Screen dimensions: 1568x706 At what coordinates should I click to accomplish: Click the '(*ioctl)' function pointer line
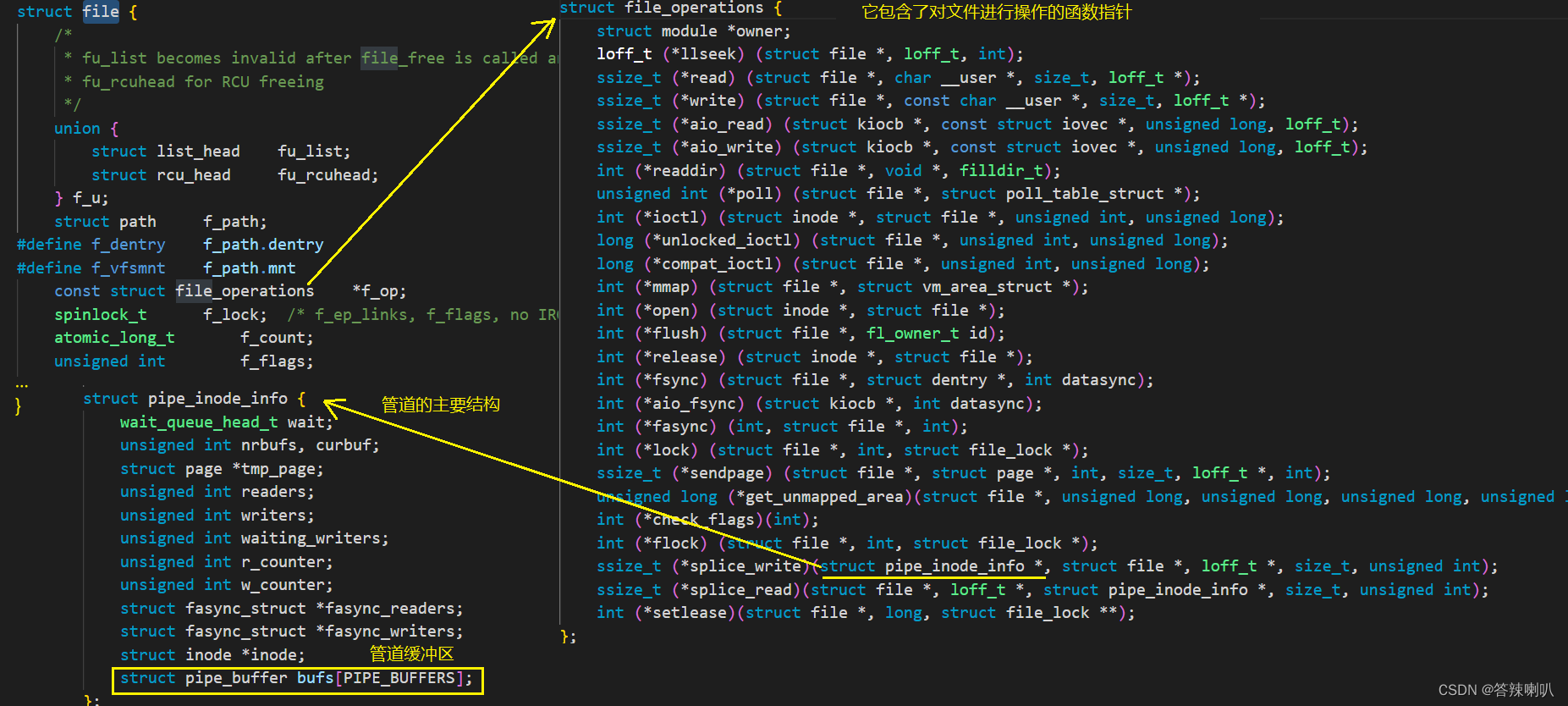coord(940,218)
